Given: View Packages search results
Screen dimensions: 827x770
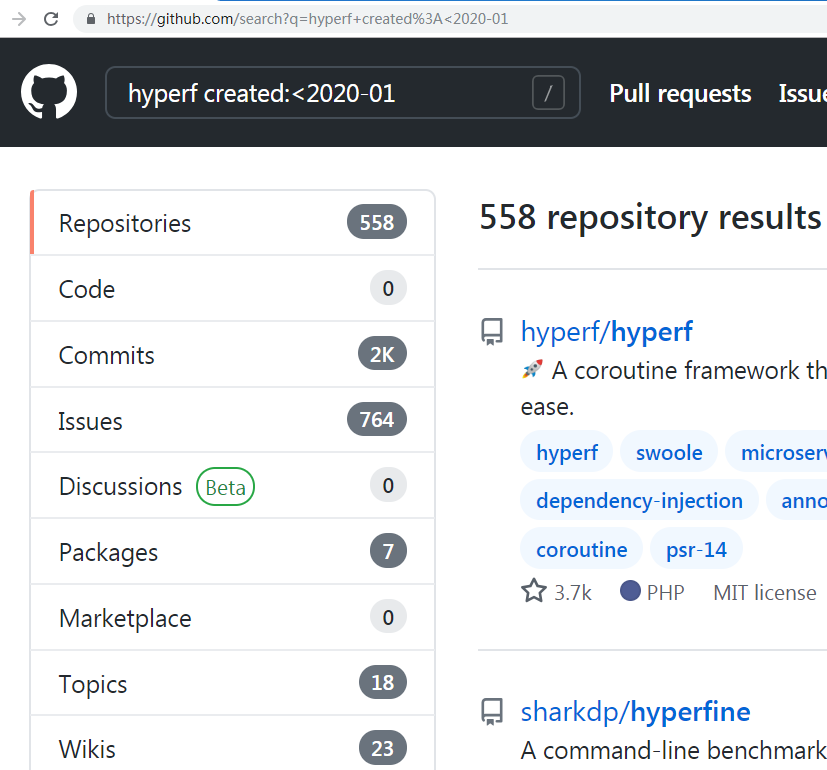Looking at the screenshot, I should point(233,552).
